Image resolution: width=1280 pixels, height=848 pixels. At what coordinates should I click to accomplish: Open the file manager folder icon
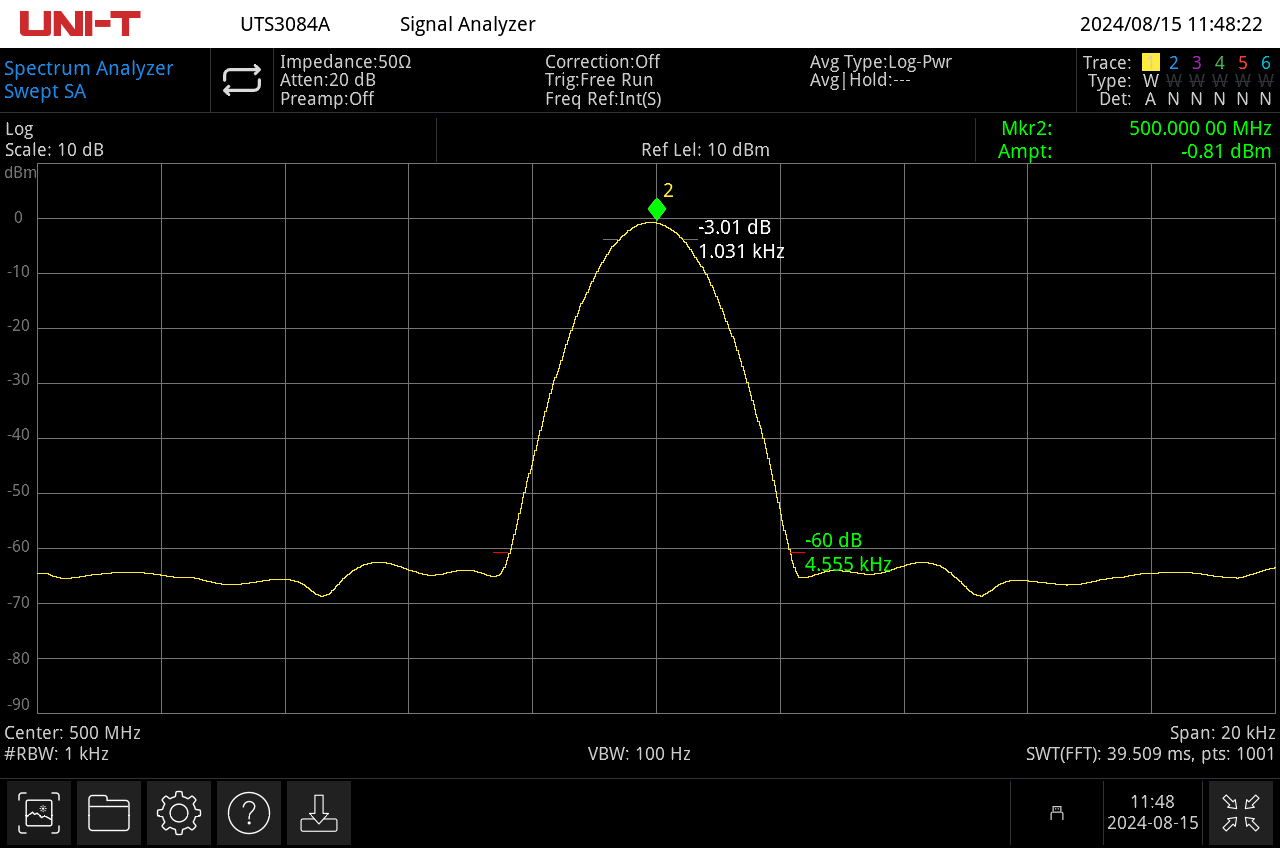[x=109, y=813]
